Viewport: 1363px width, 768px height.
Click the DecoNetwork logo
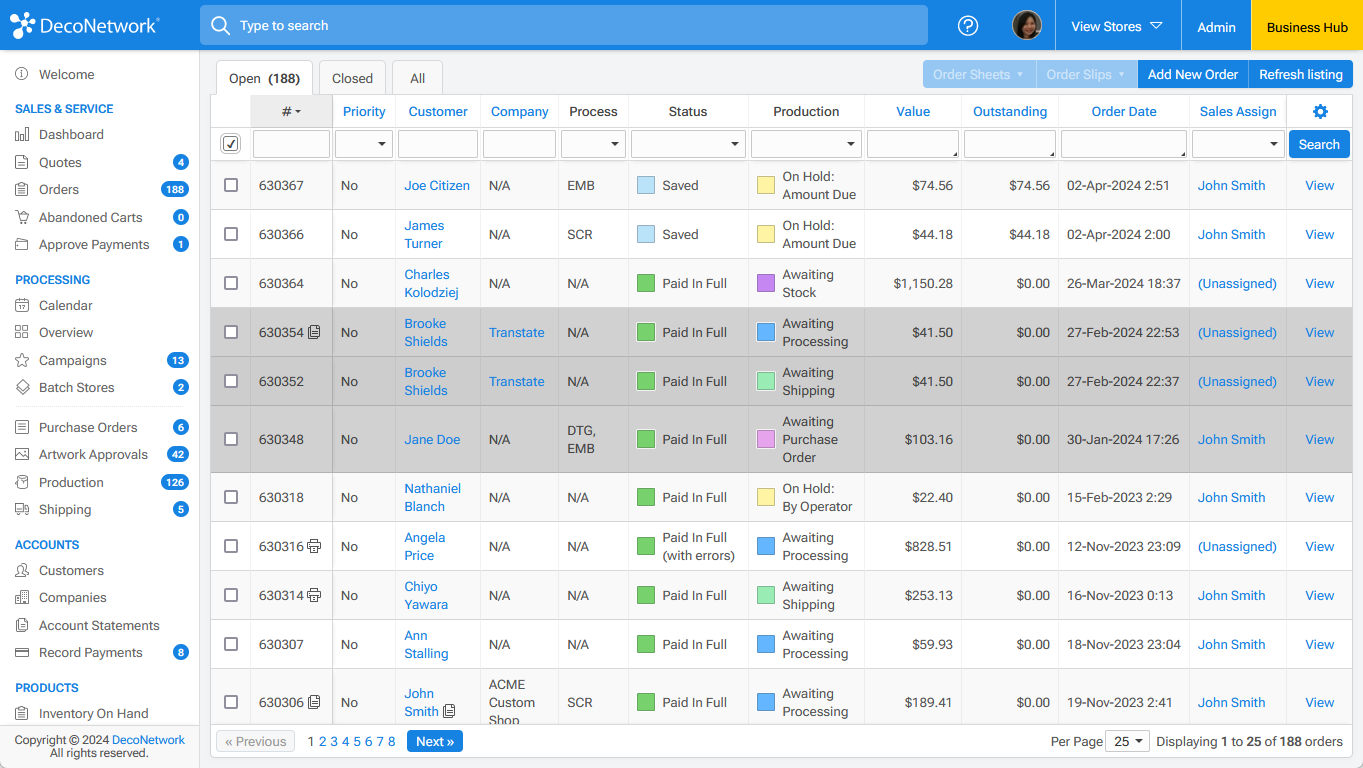[85, 24]
